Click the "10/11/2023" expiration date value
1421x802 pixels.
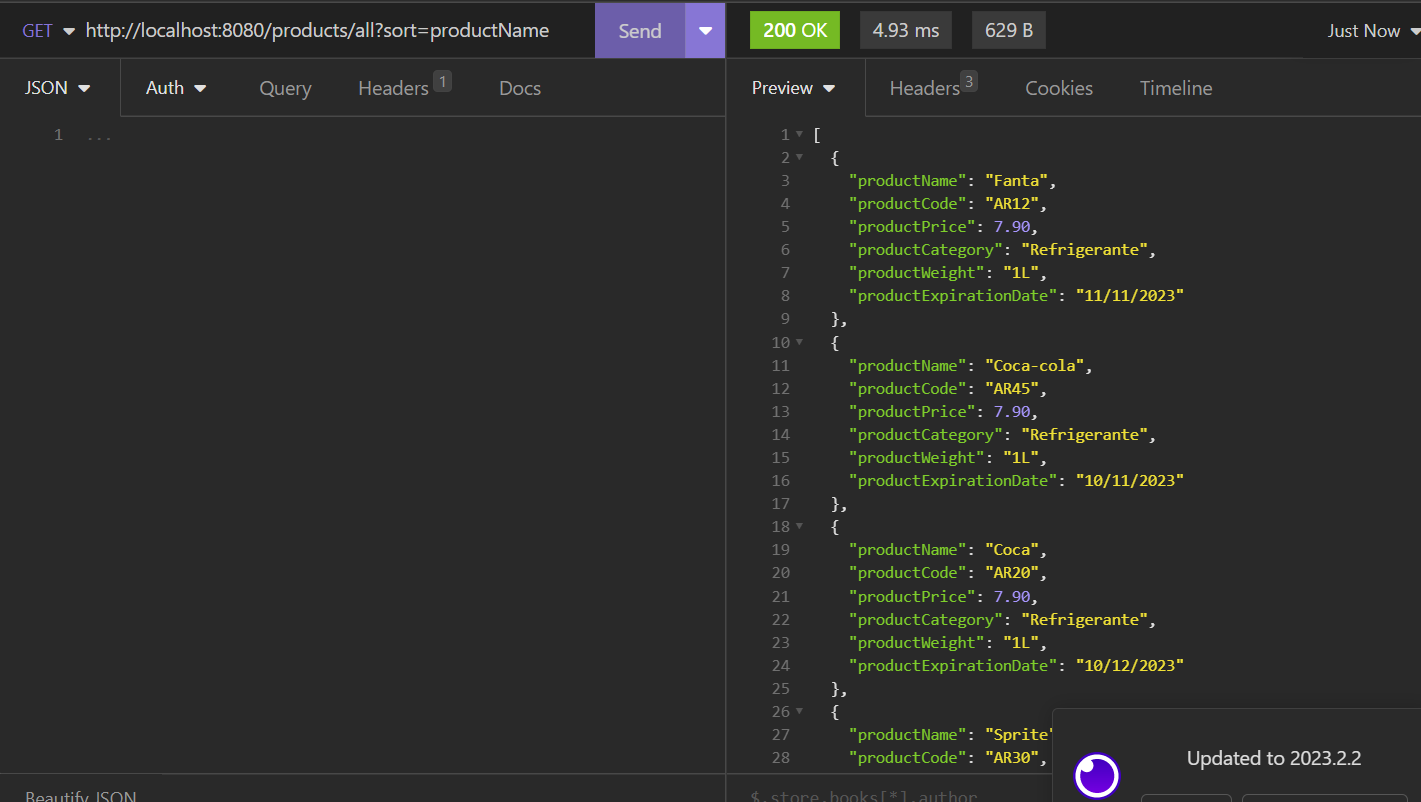[x=1129, y=481]
